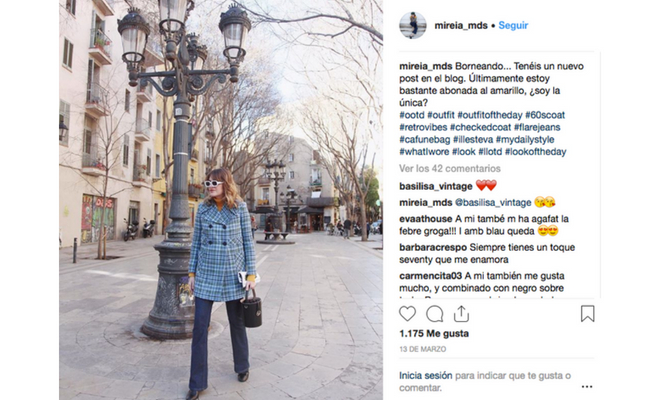Screen dimensions: 660x400
Task: Save the post with the bookmark icon
Action: [x=588, y=314]
